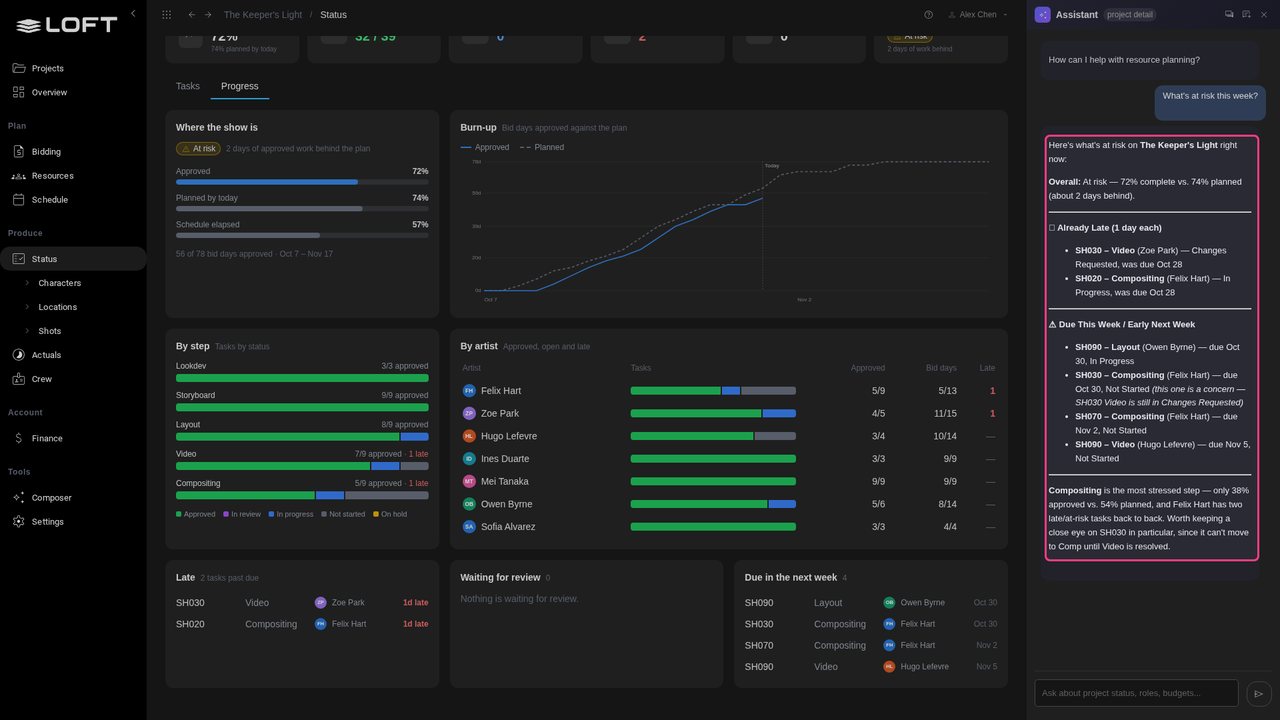Open Resources under Plan
This screenshot has height=720, width=1280.
[73, 176]
